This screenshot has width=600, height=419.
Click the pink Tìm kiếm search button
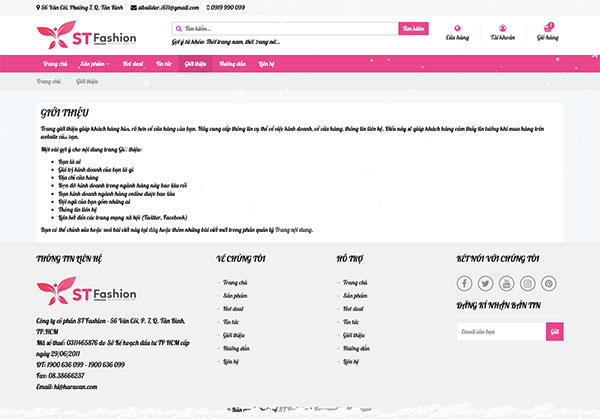pos(413,29)
